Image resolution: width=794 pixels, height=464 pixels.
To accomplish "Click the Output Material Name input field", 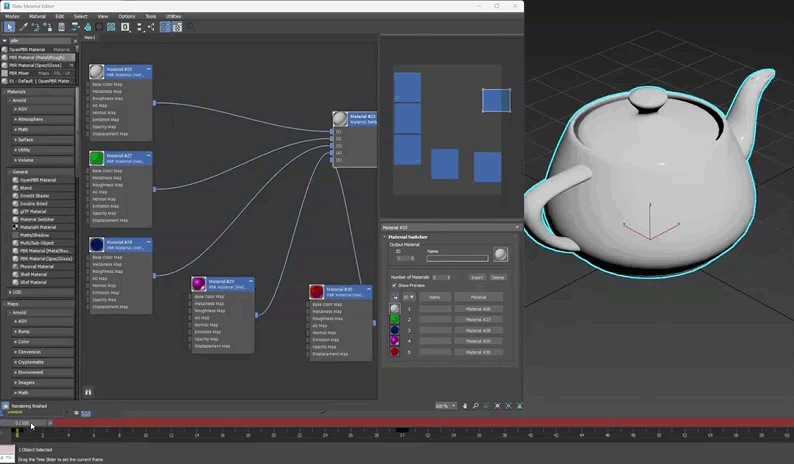I will coord(457,258).
